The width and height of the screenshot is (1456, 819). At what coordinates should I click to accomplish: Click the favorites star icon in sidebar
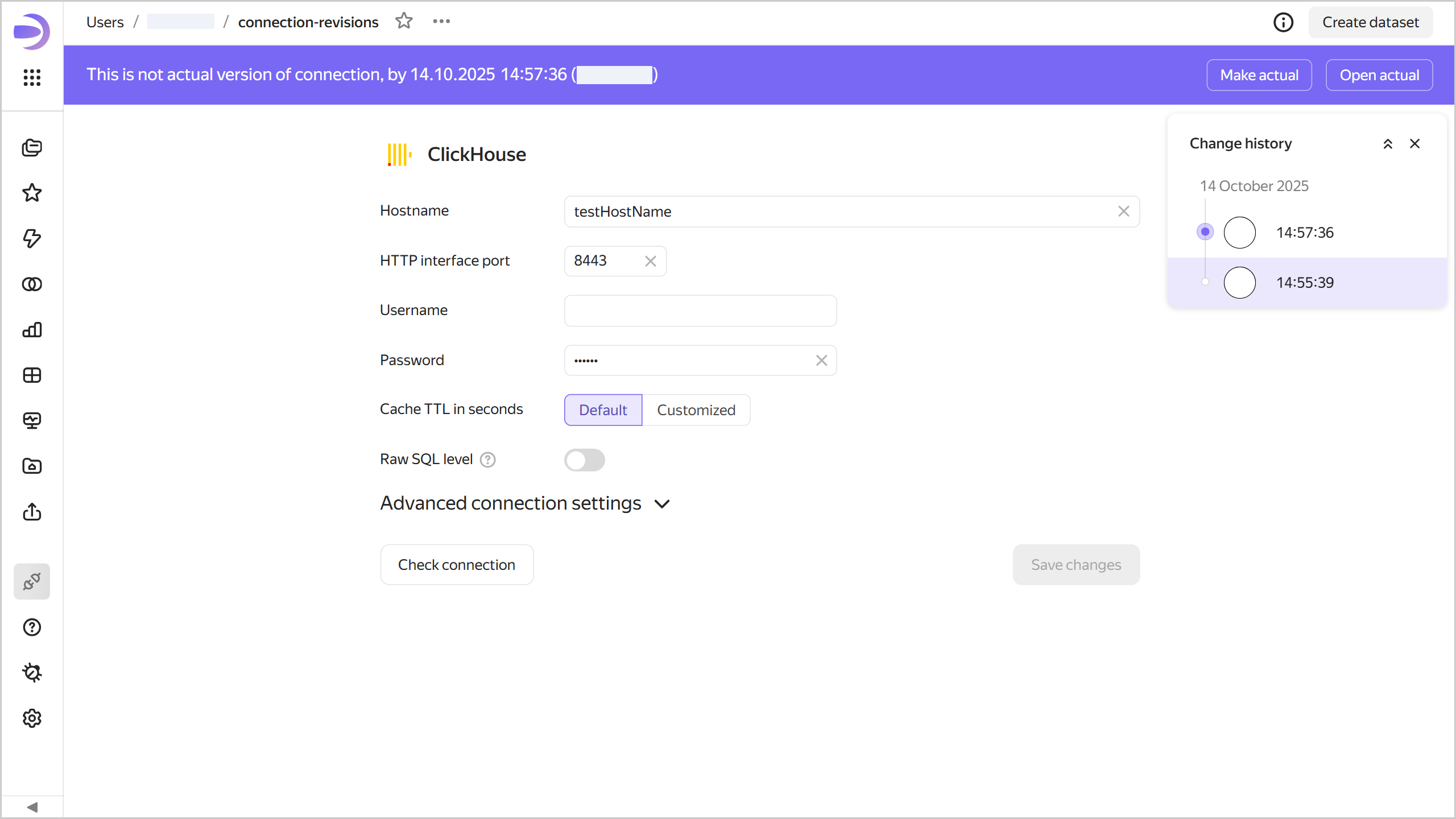coord(32,193)
